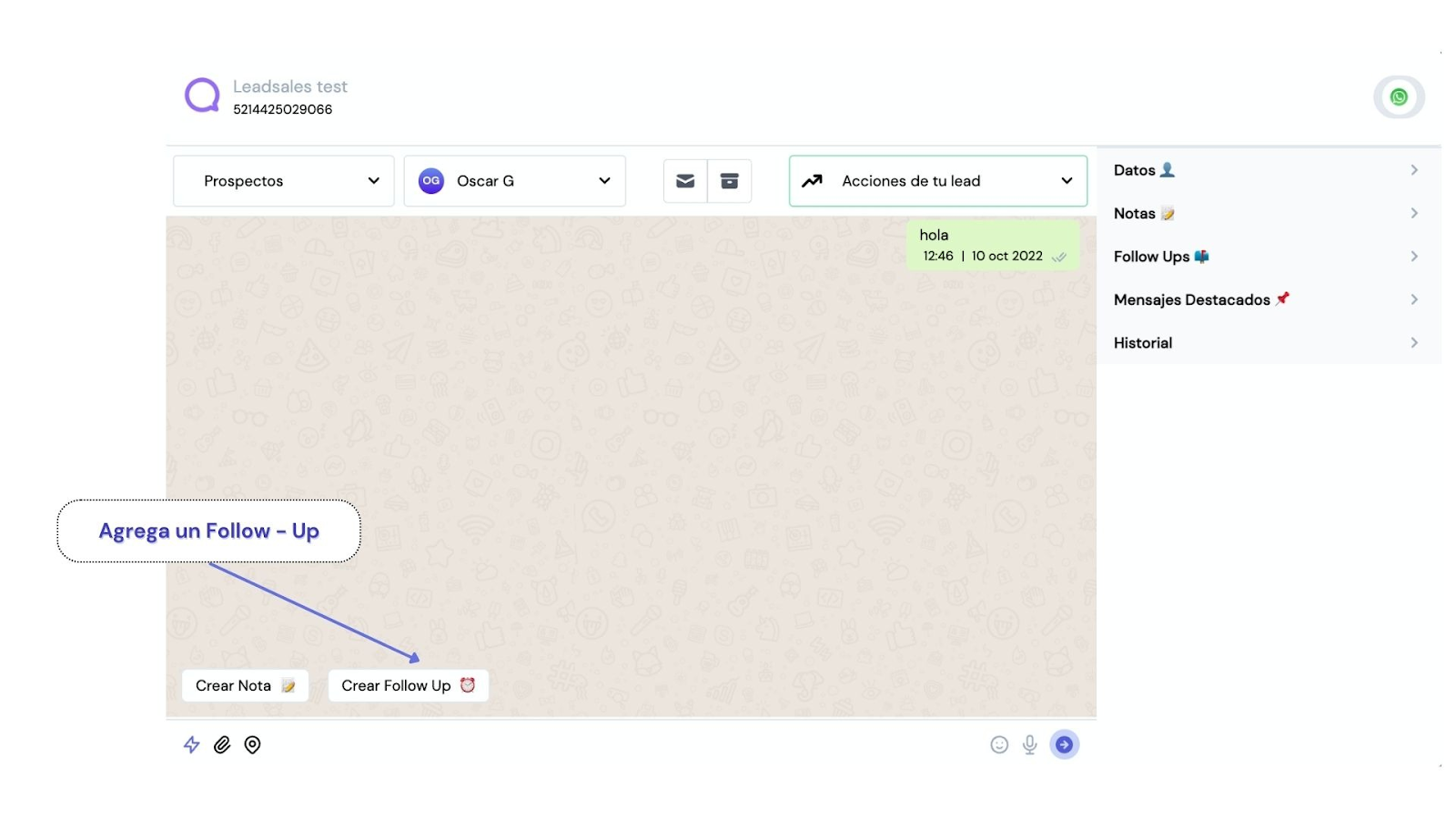Expand the Historial section
Image resolution: width=1456 pixels, height=819 pixels.
pyautogui.click(x=1268, y=343)
